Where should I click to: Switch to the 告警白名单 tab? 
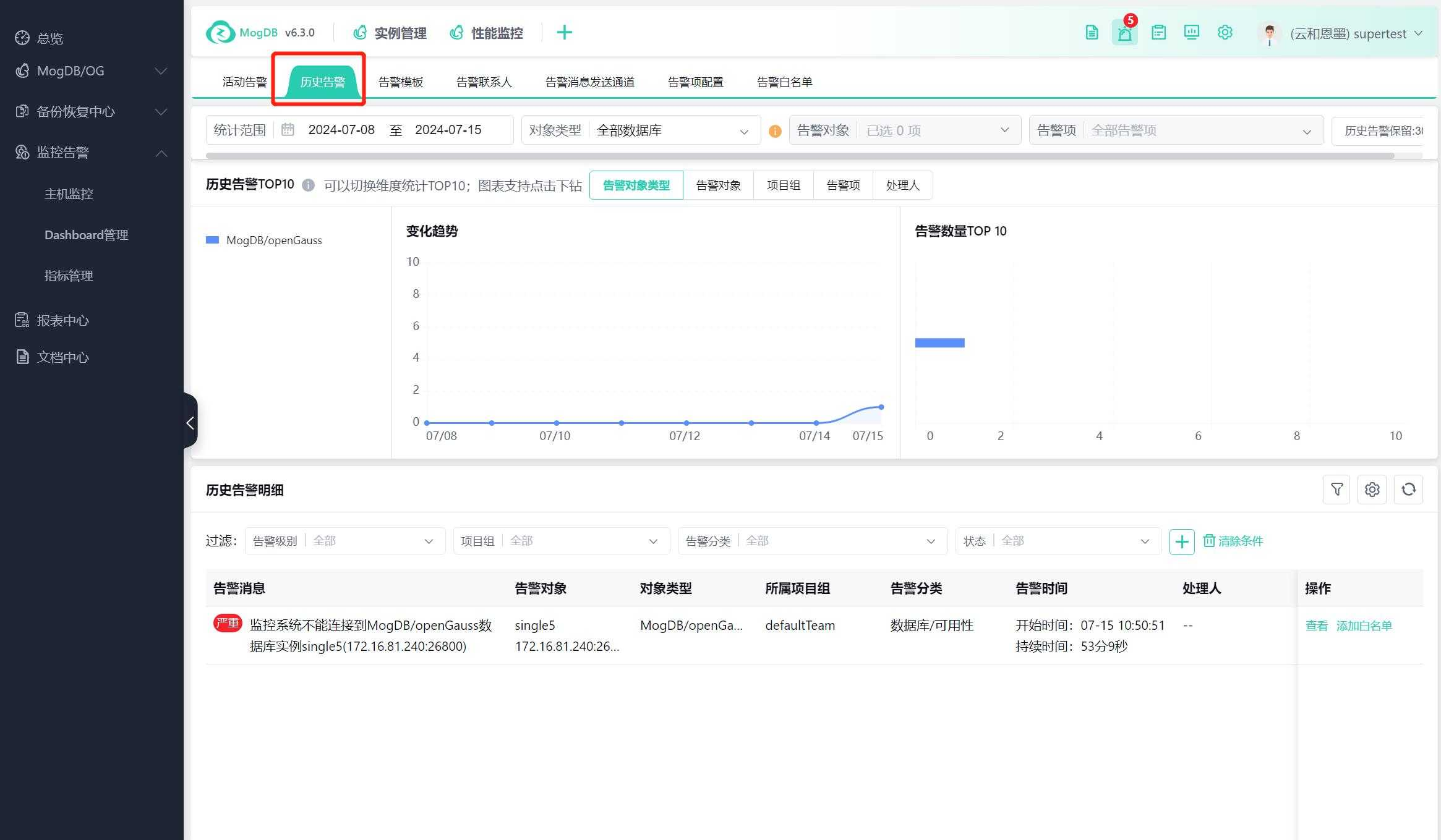tap(785, 82)
